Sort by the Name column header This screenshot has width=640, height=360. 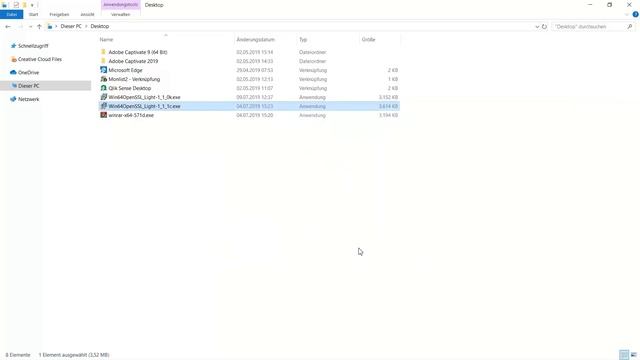pos(106,40)
